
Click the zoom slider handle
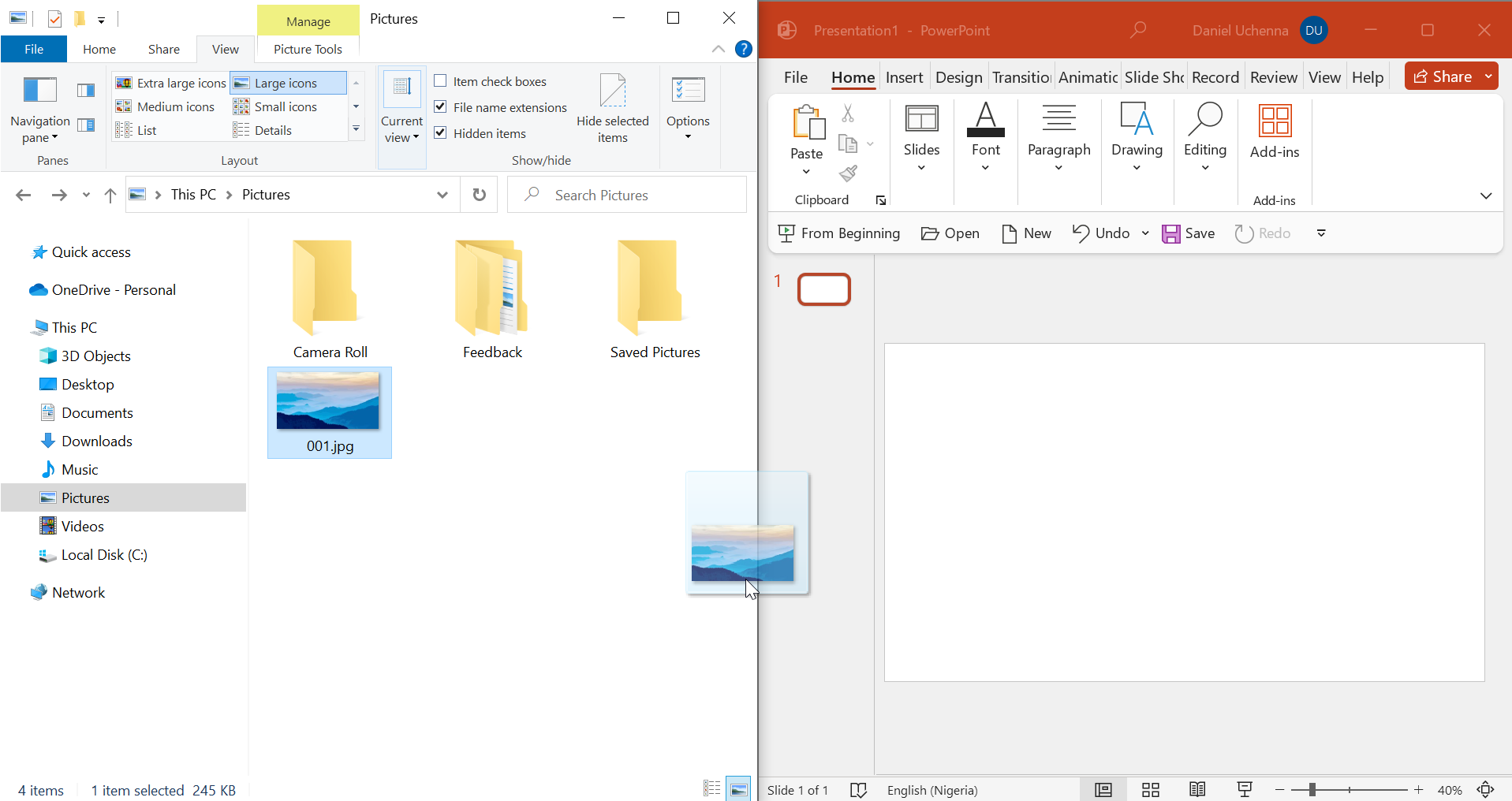(x=1312, y=790)
